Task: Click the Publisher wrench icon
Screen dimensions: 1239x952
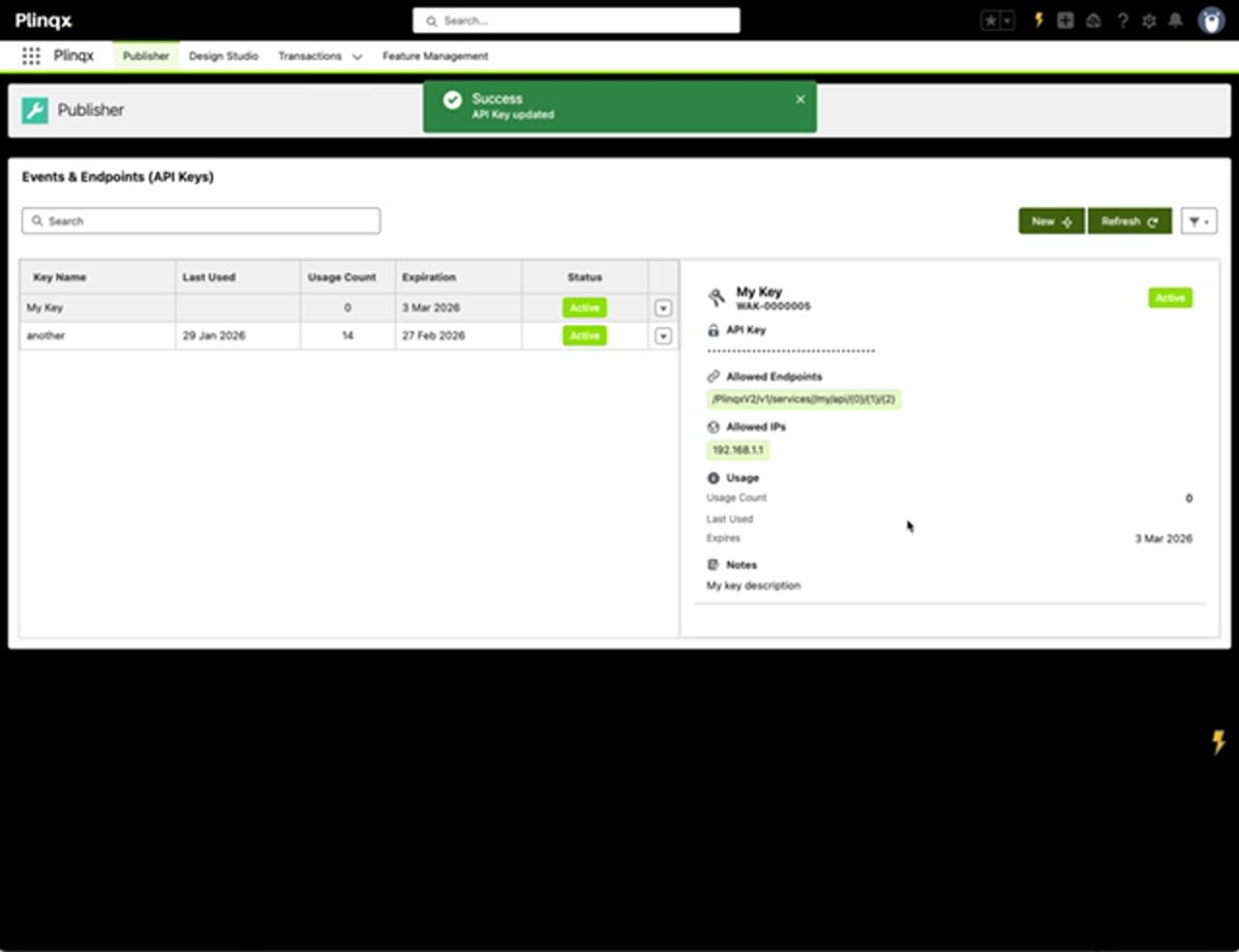Action: [35, 110]
